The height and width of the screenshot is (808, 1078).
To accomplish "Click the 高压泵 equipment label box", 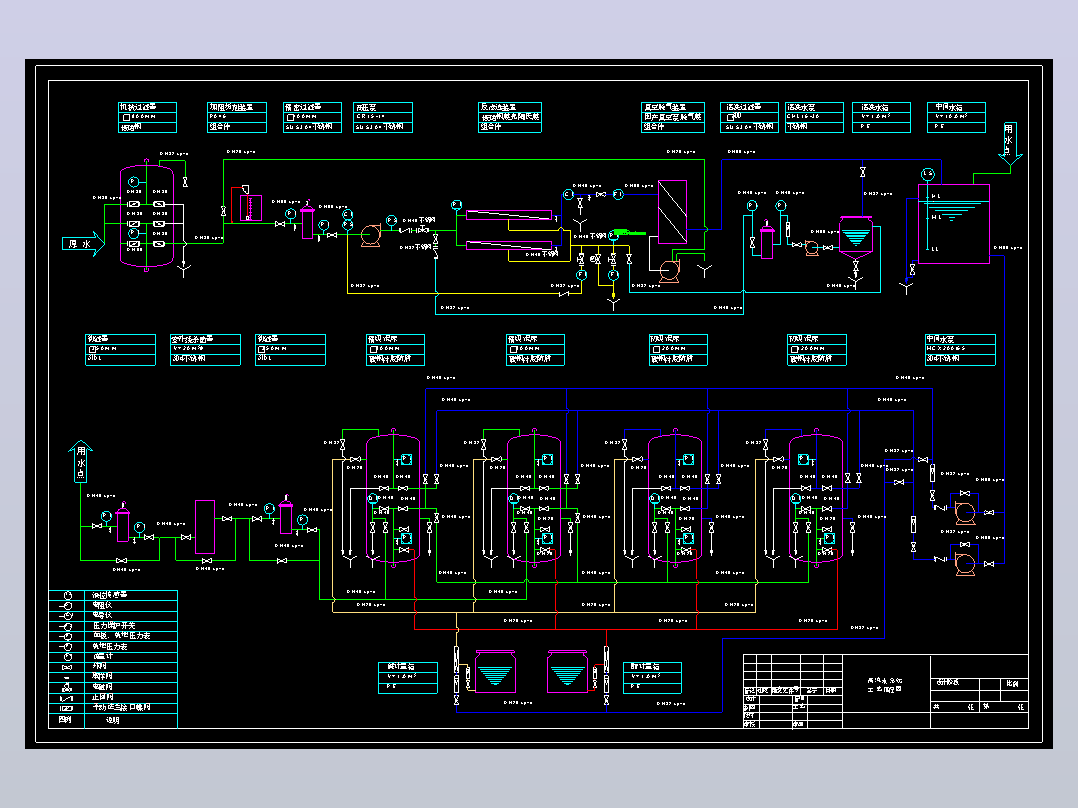I will click(383, 117).
